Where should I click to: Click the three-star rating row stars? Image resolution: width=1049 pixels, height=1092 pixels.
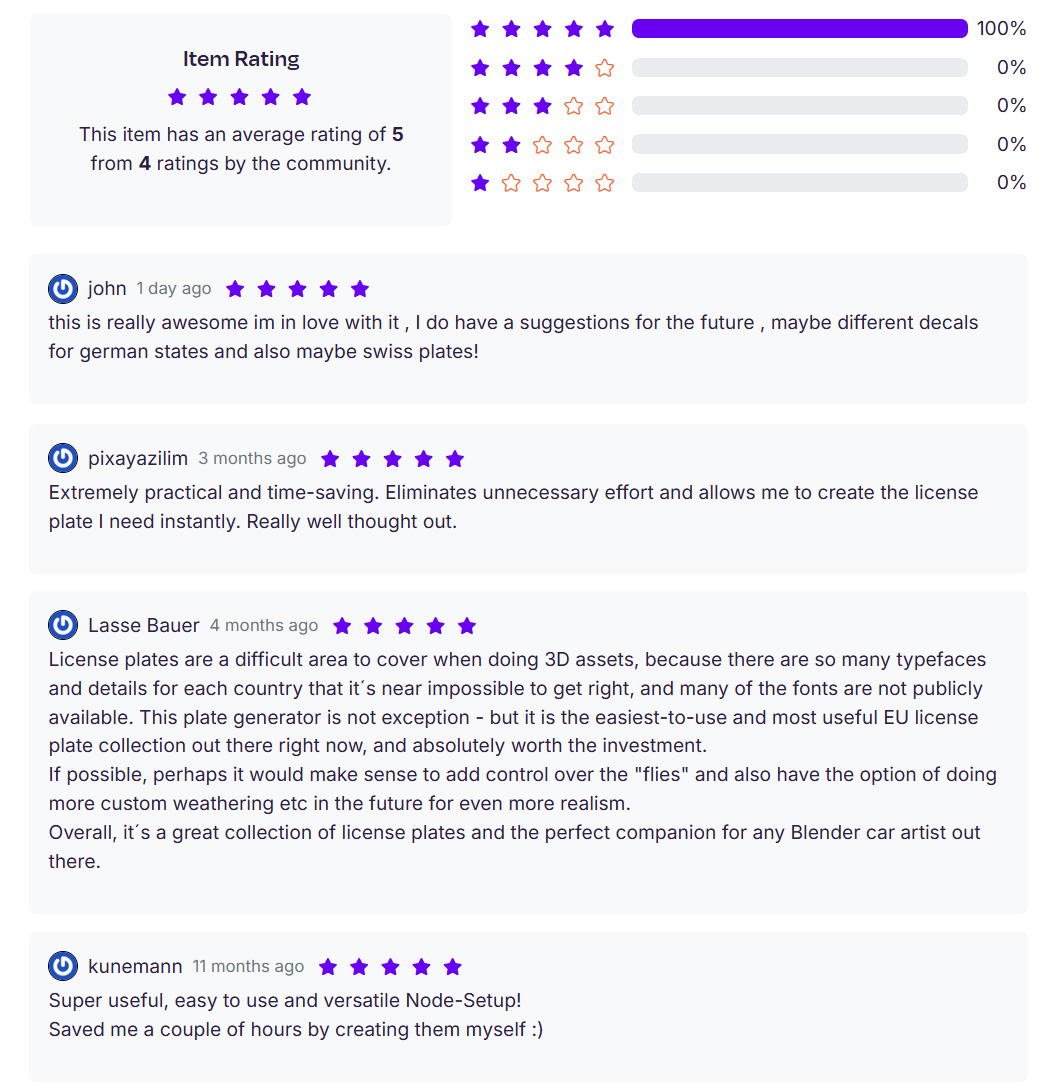click(542, 106)
